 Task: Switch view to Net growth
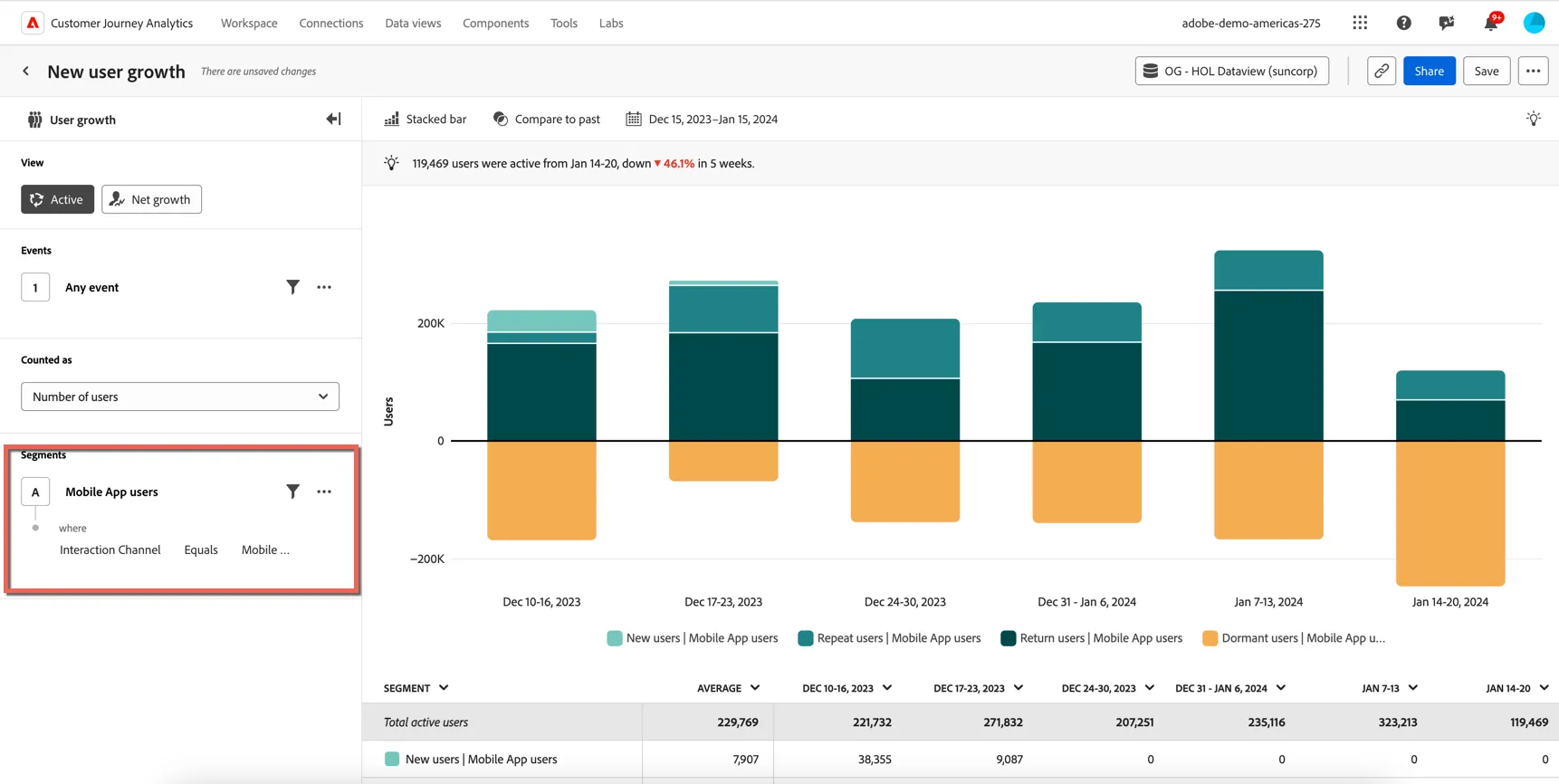151,199
